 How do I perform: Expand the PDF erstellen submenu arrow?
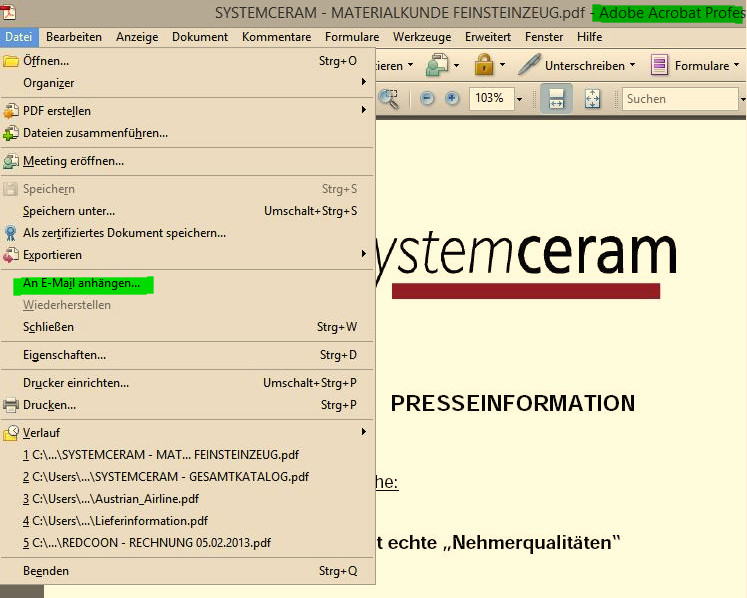363,110
